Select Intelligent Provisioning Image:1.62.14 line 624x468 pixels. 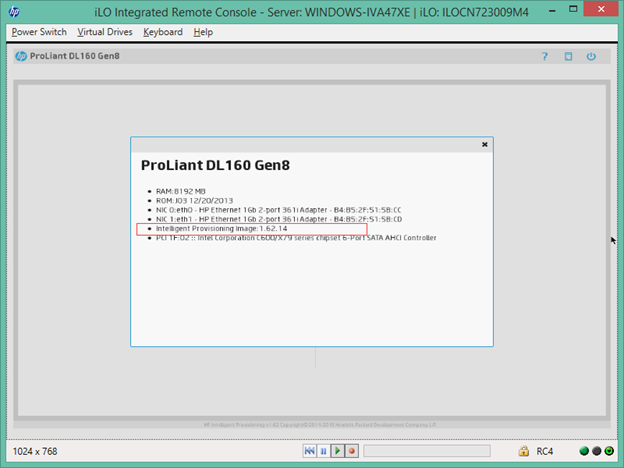(x=222, y=228)
